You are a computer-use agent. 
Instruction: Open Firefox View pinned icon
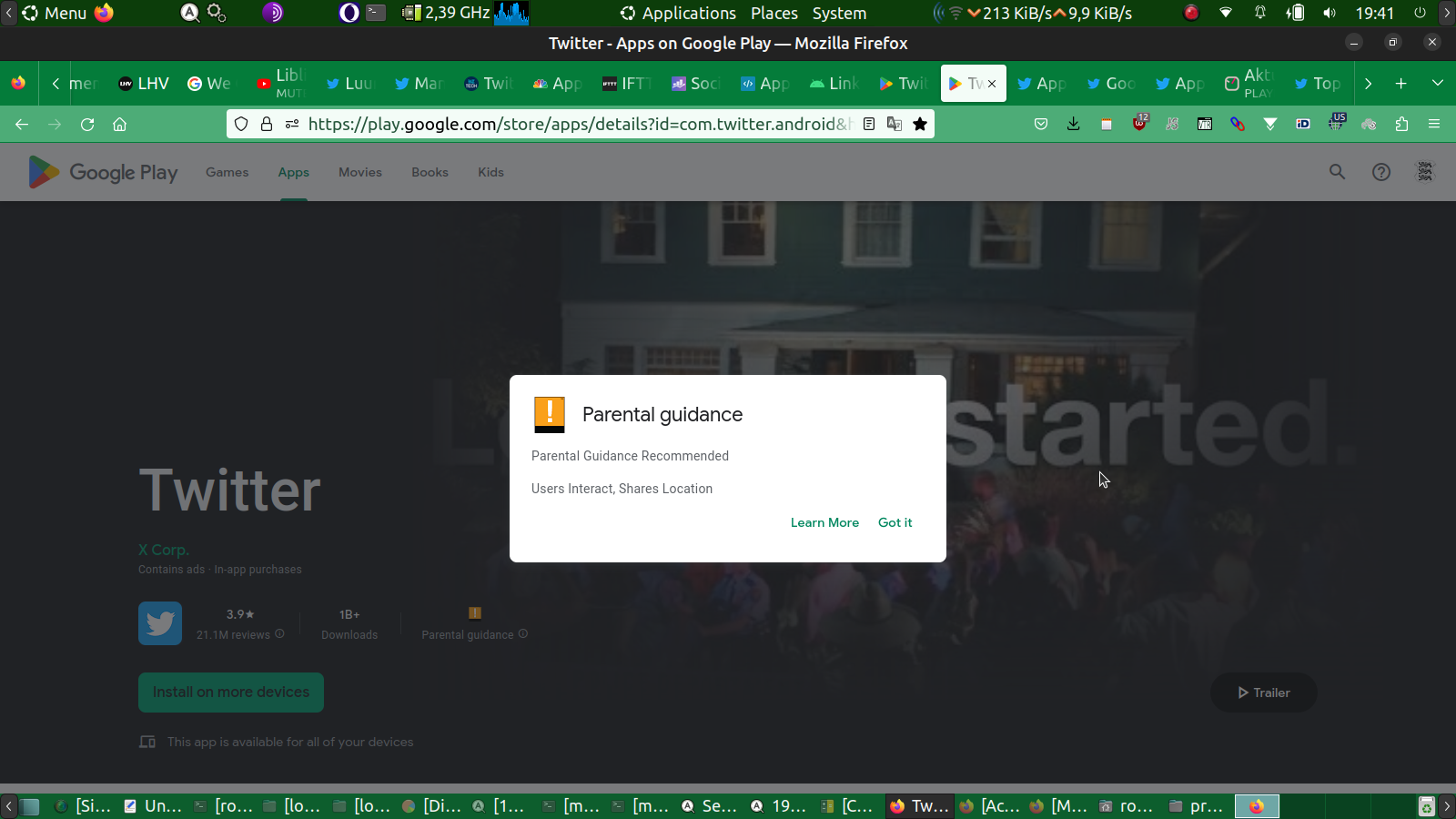(x=18, y=84)
